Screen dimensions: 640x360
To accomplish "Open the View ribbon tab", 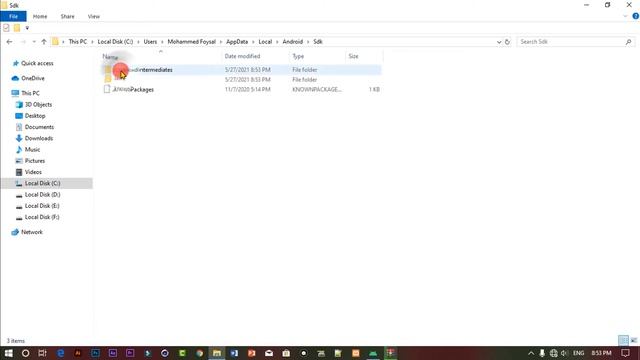I will [x=93, y=16].
